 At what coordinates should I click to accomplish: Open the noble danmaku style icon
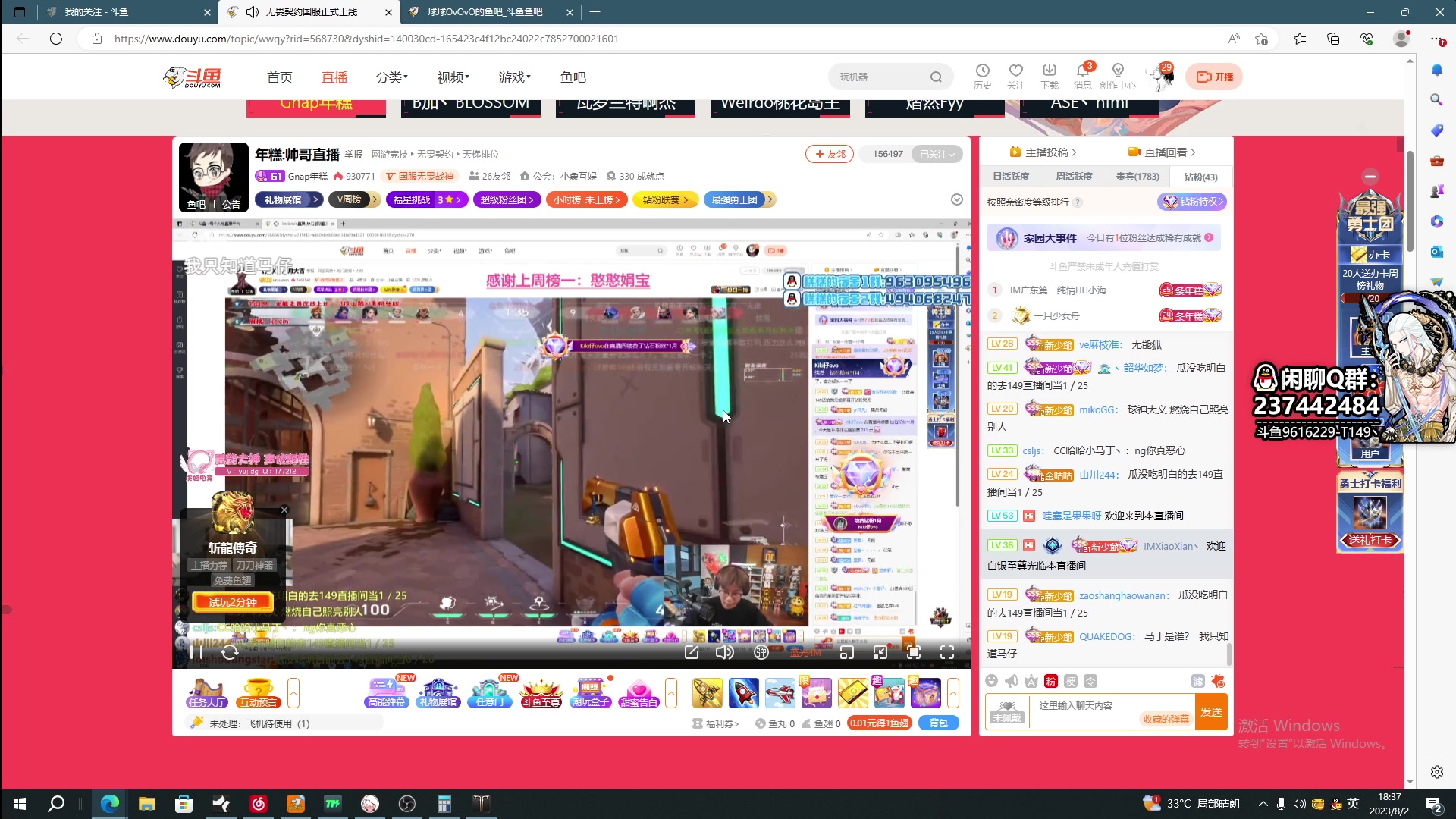pyautogui.click(x=1031, y=681)
